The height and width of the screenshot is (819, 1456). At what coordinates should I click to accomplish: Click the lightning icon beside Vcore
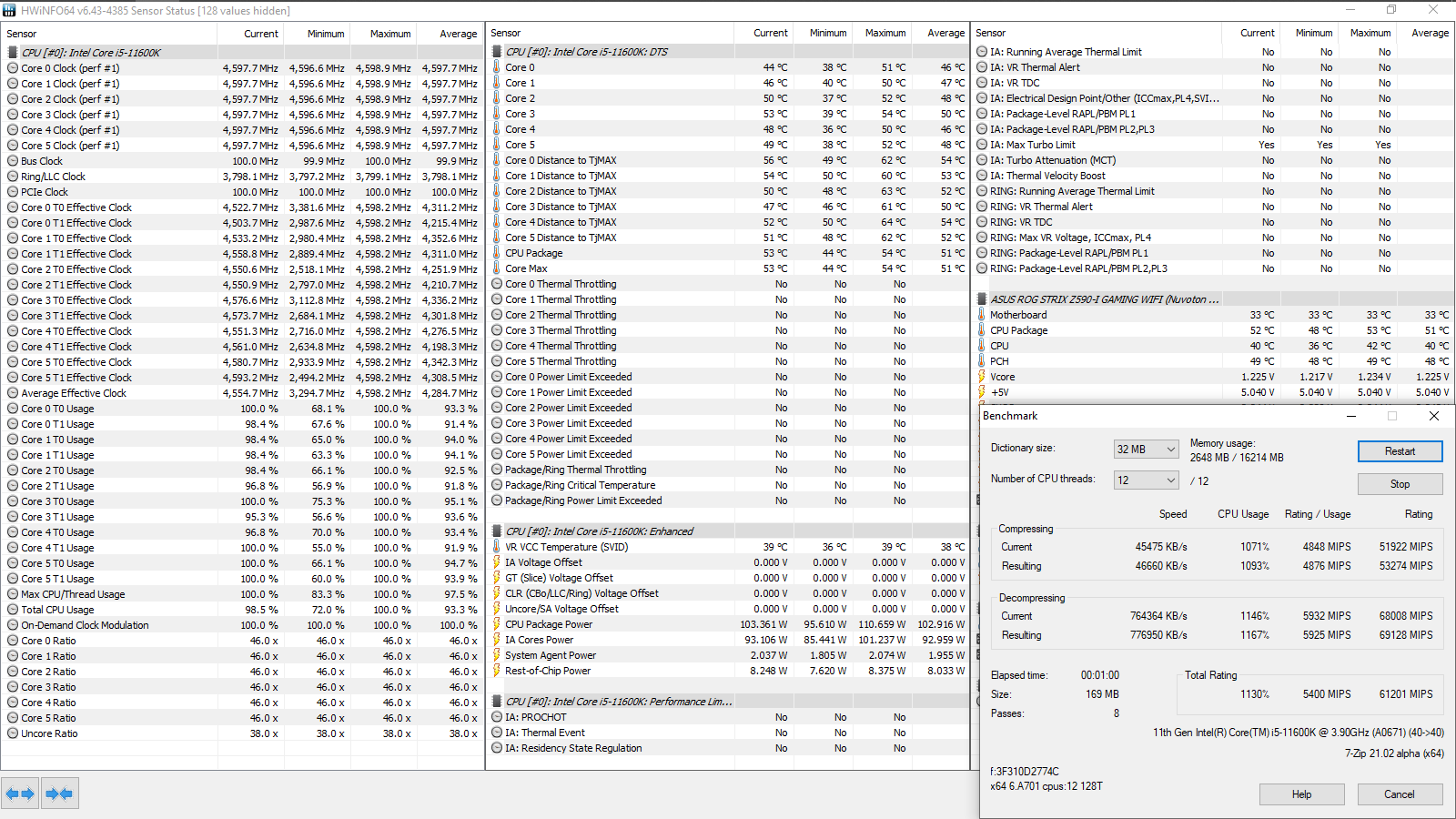[982, 377]
